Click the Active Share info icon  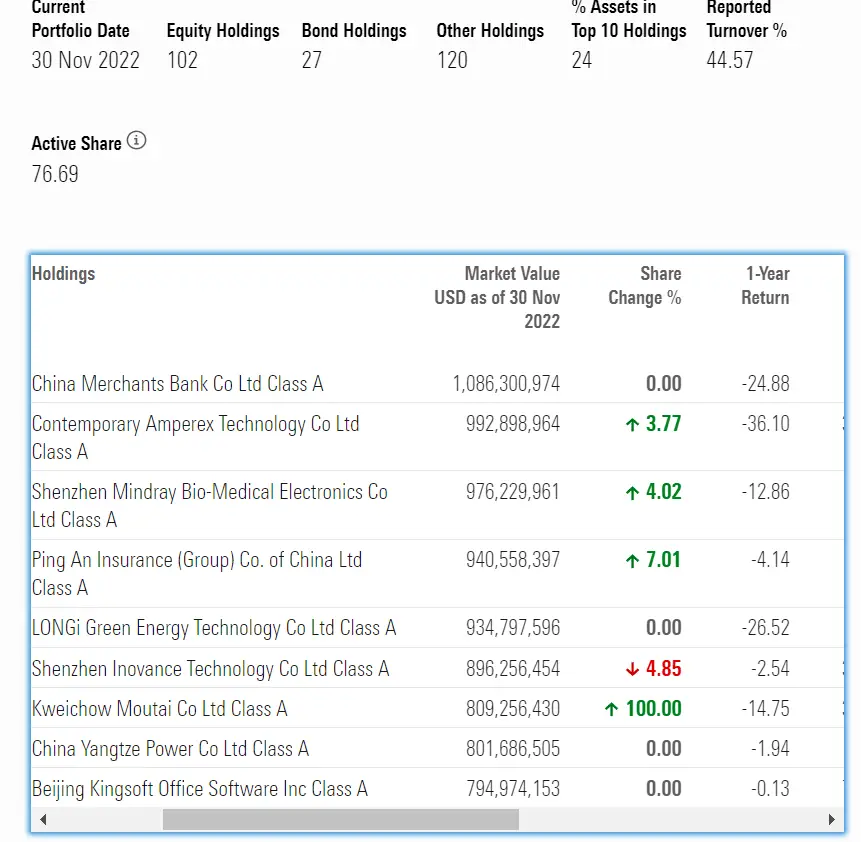tap(137, 141)
